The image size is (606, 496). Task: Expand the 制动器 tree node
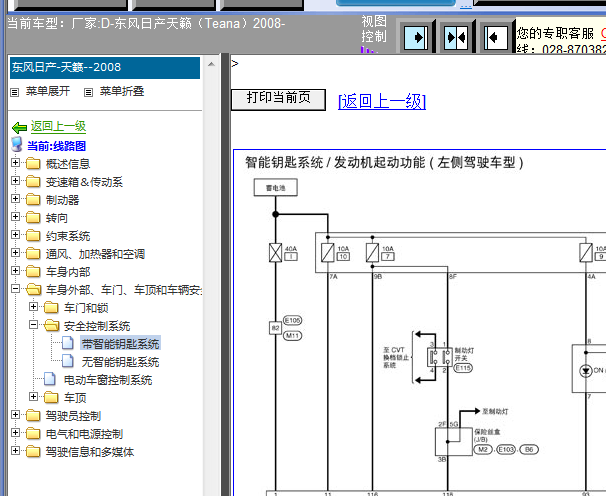[x=15, y=198]
